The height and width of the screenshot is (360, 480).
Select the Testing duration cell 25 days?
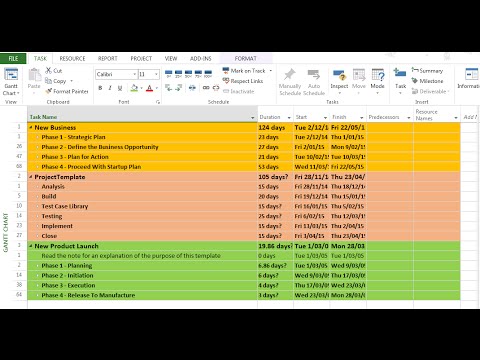click(x=275, y=216)
